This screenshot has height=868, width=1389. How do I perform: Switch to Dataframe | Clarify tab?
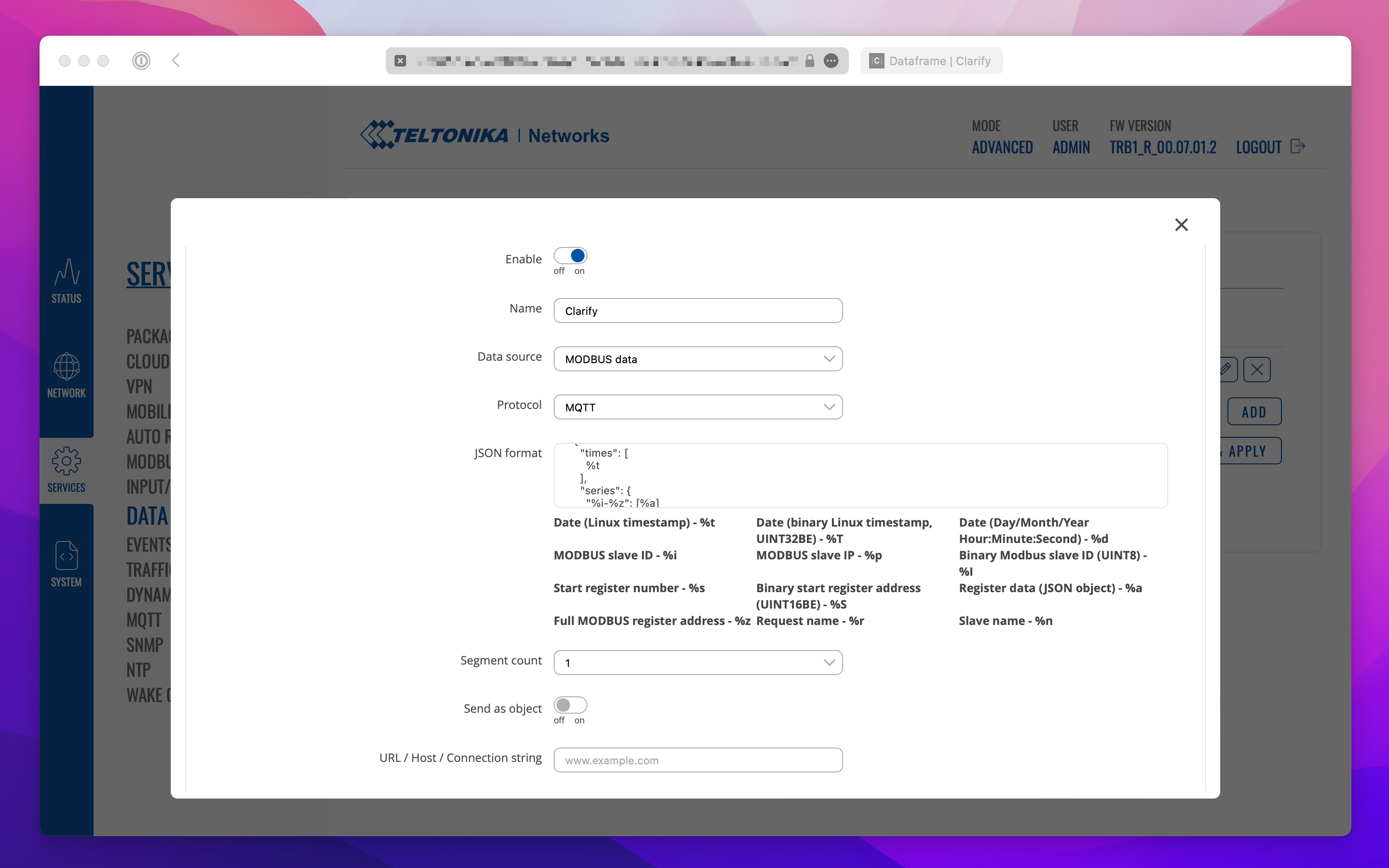(x=931, y=61)
